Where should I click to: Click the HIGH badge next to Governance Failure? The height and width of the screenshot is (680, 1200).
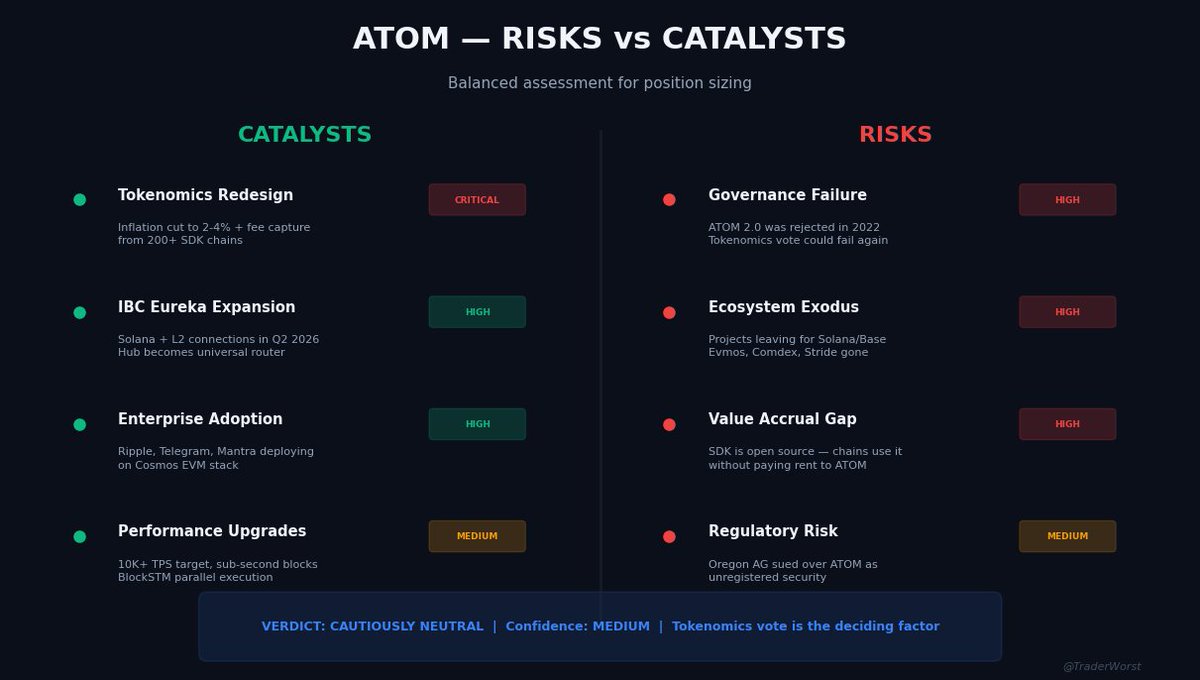(1067, 200)
